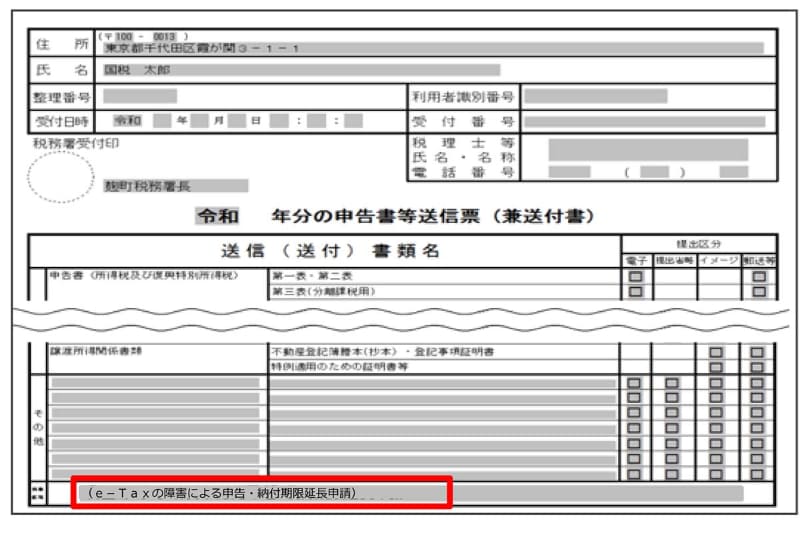800x533 pixels.
Task: Click the 受付日時 month box before 月
Action: point(199,121)
